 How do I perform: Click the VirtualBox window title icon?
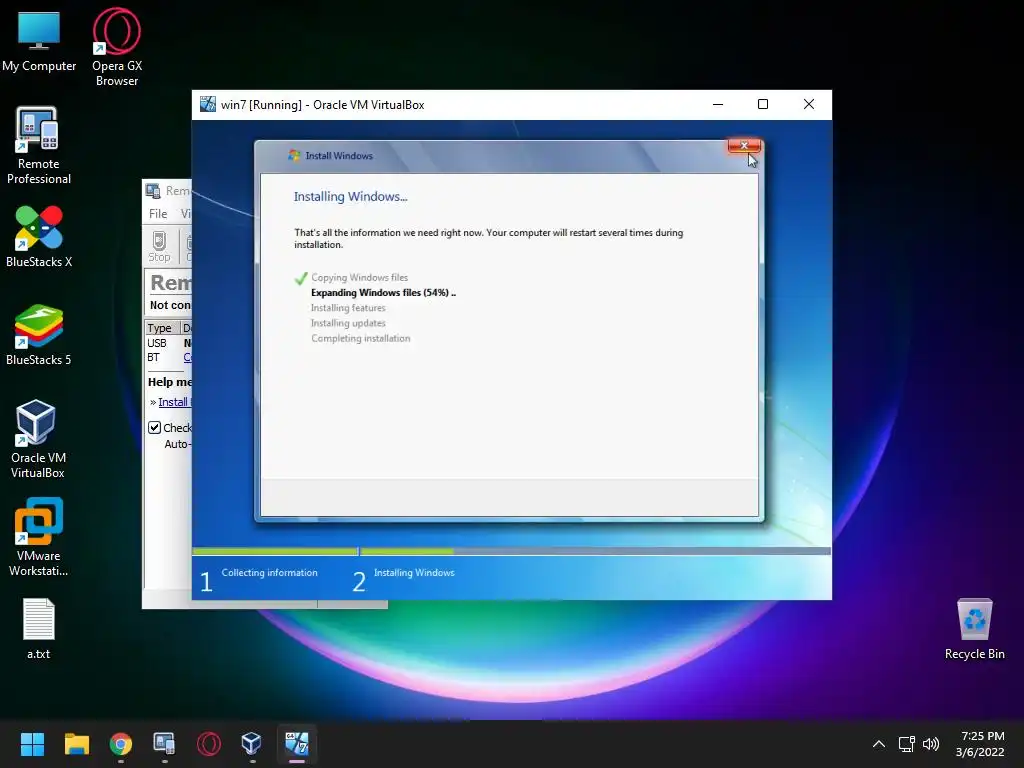(208, 104)
